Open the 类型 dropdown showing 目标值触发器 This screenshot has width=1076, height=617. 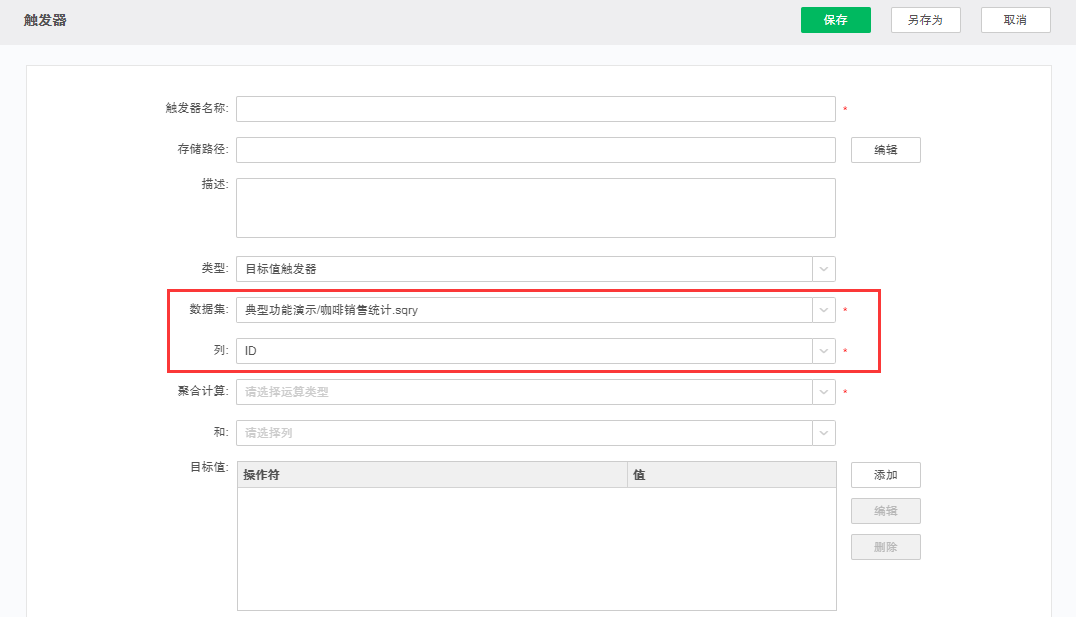pos(823,268)
